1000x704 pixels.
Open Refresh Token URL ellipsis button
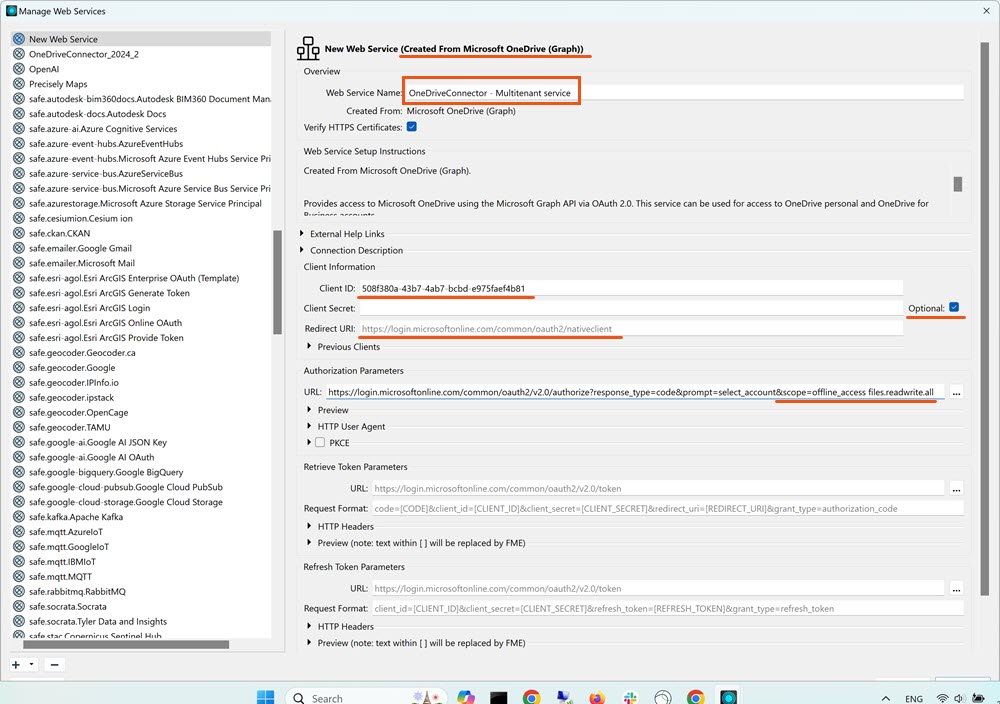click(x=956, y=589)
